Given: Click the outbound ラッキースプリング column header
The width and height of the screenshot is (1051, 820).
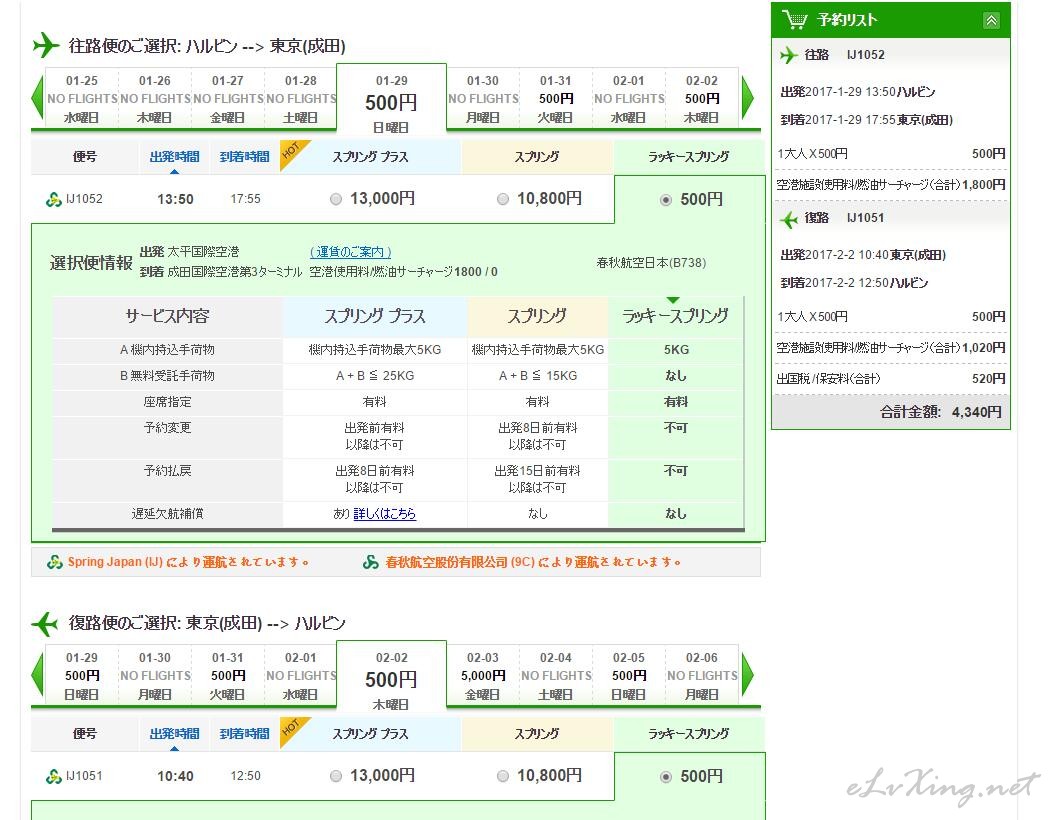Looking at the screenshot, I should coord(689,157).
